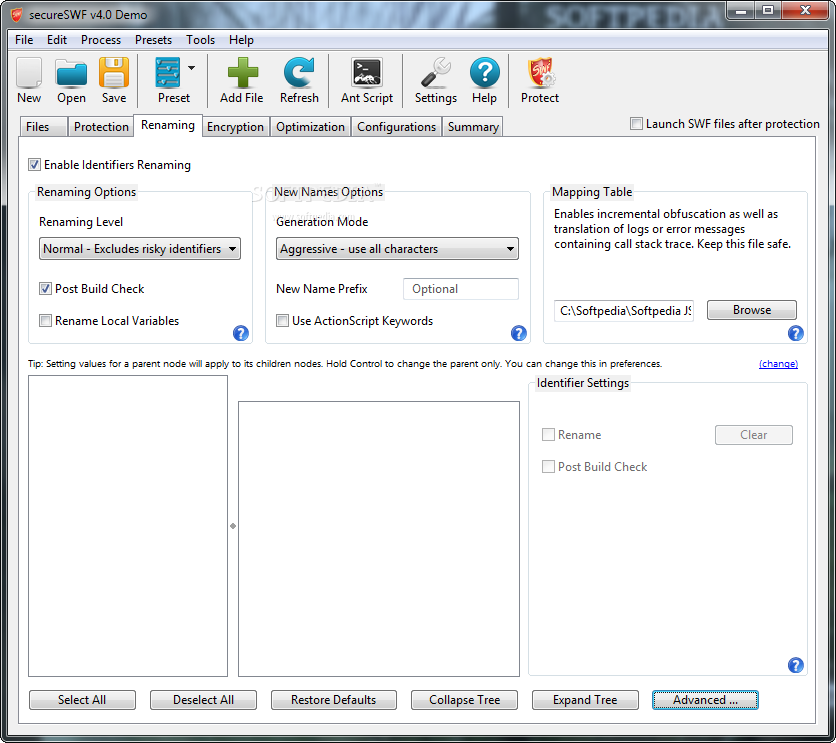Click help icon in New Names Options group
This screenshot has height=743, width=836.
tap(519, 333)
